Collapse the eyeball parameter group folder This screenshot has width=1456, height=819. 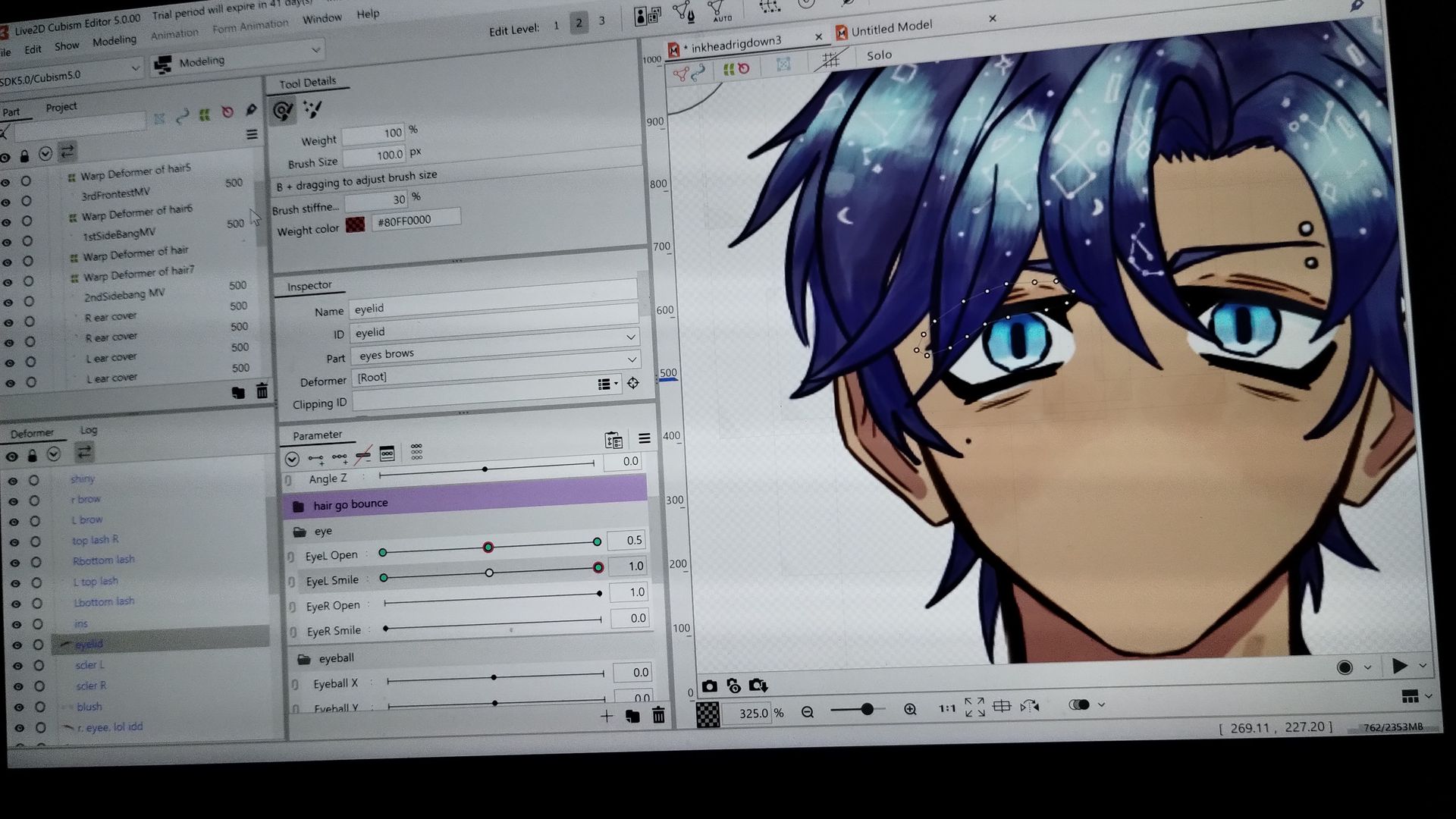coord(304,659)
